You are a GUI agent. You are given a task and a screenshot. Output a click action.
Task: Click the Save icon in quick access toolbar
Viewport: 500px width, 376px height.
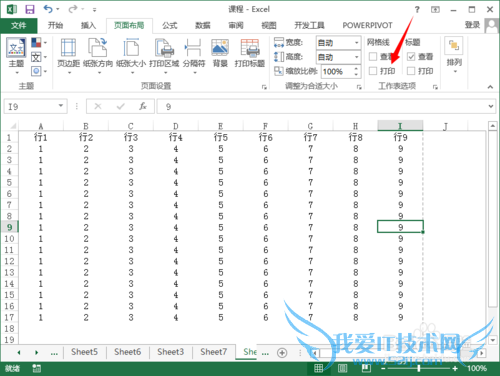(30, 9)
